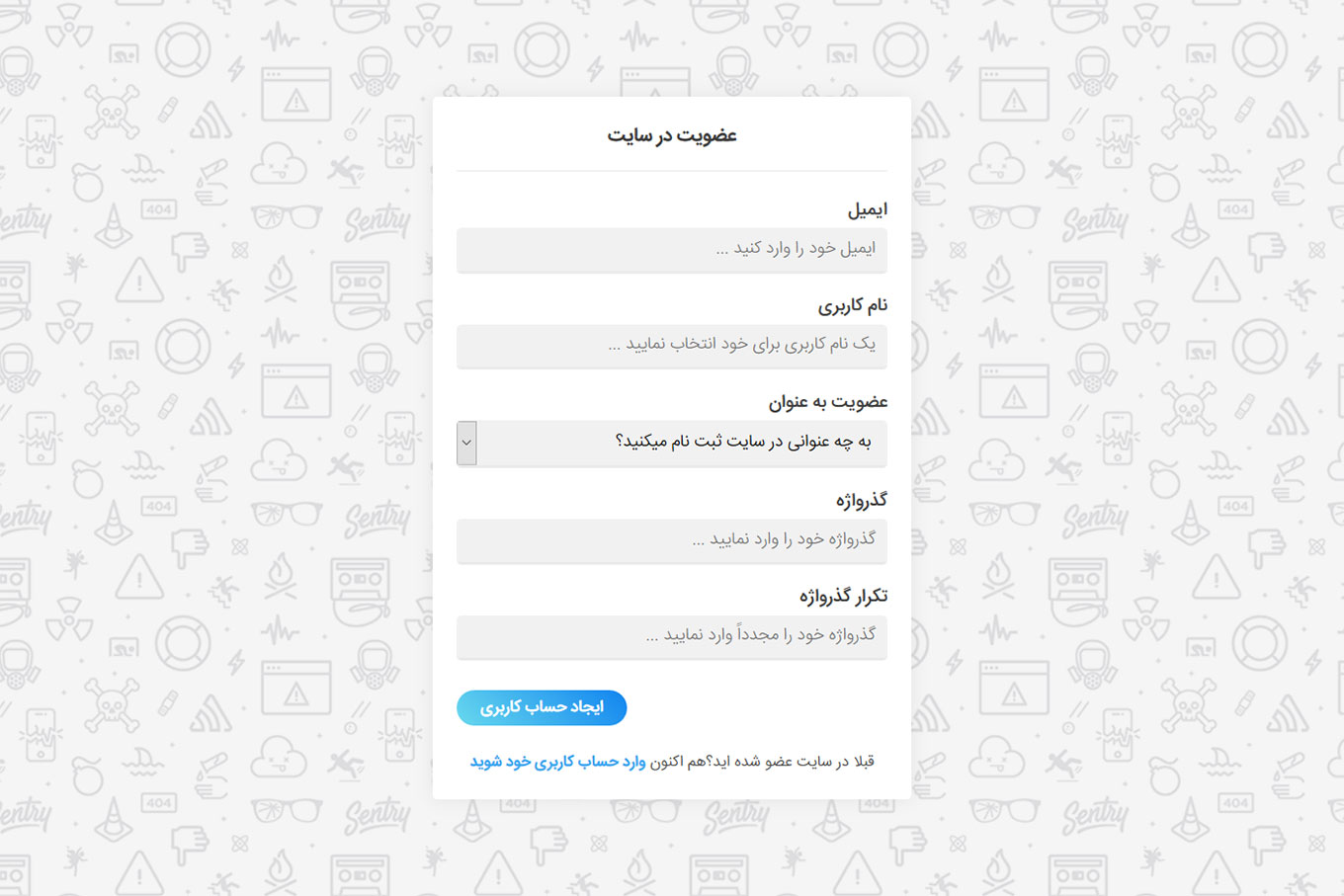Click the Sentry logo left of the email label

(378, 222)
